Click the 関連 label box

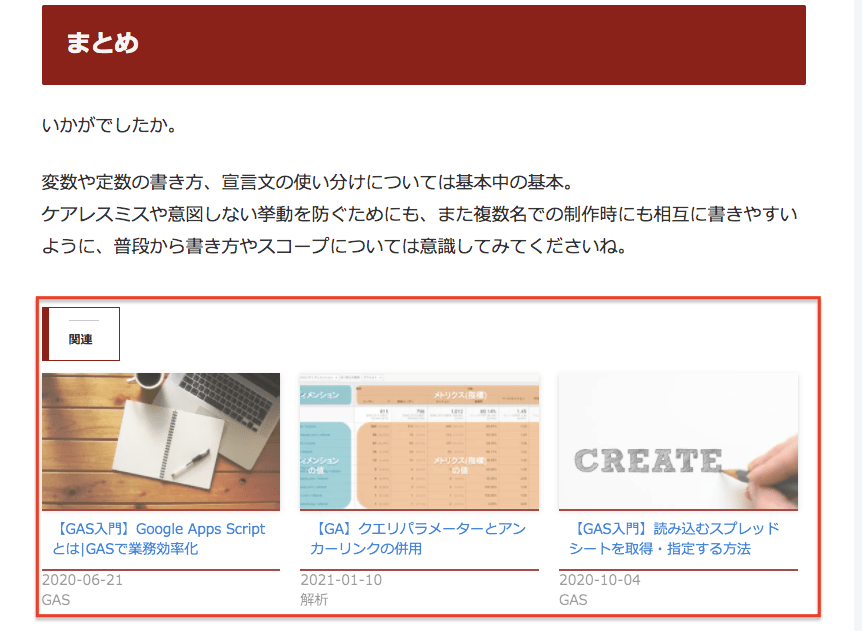coord(81,334)
